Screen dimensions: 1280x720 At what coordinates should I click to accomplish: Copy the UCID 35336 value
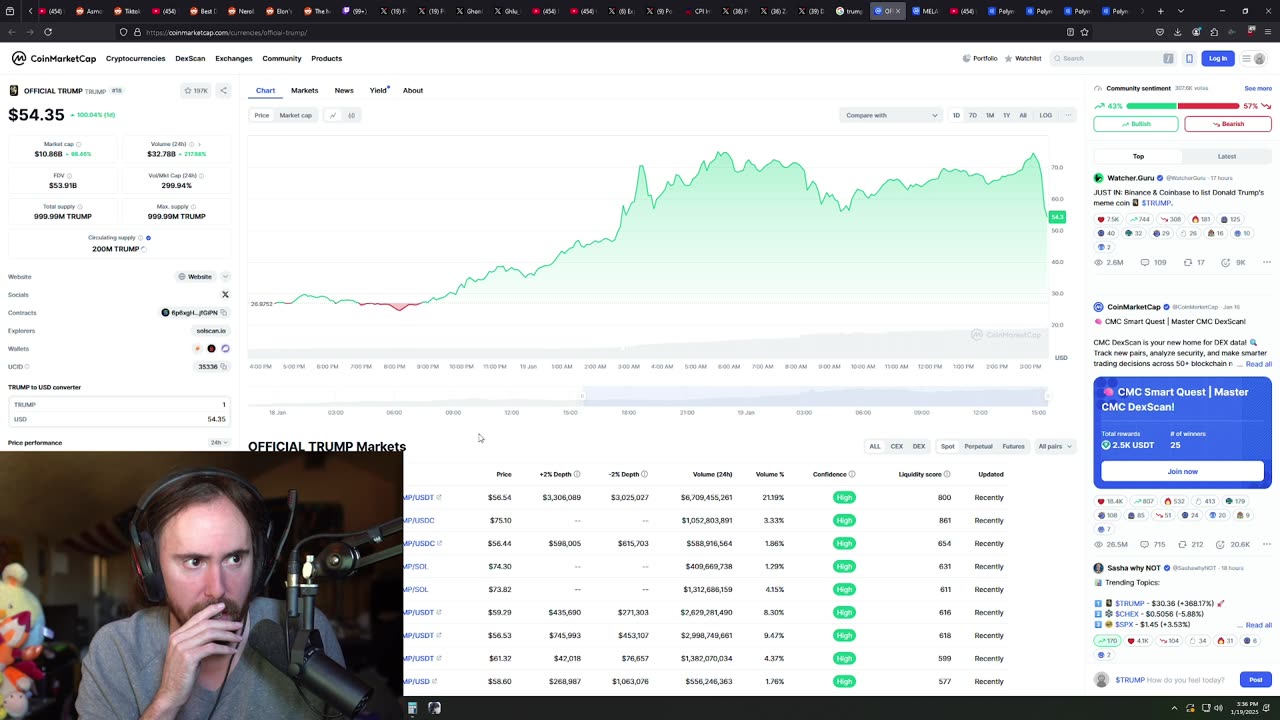[224, 367]
